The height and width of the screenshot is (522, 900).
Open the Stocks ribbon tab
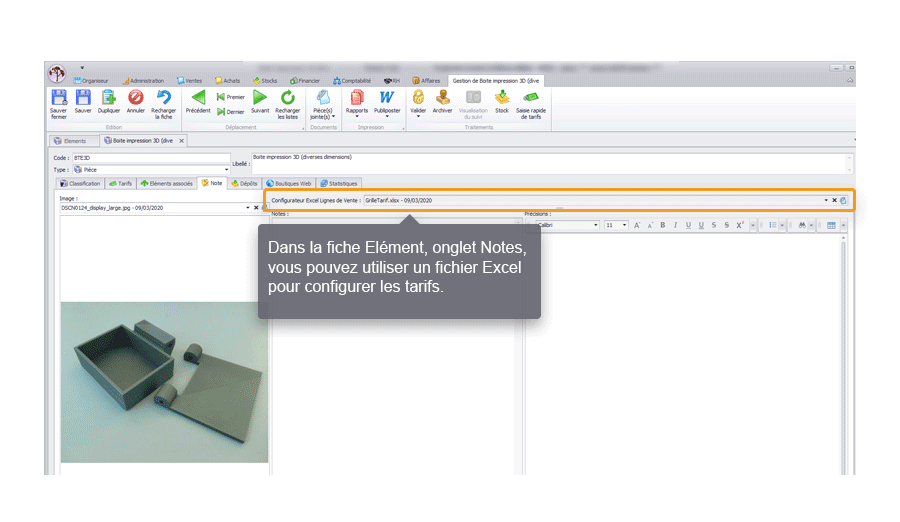(265, 81)
